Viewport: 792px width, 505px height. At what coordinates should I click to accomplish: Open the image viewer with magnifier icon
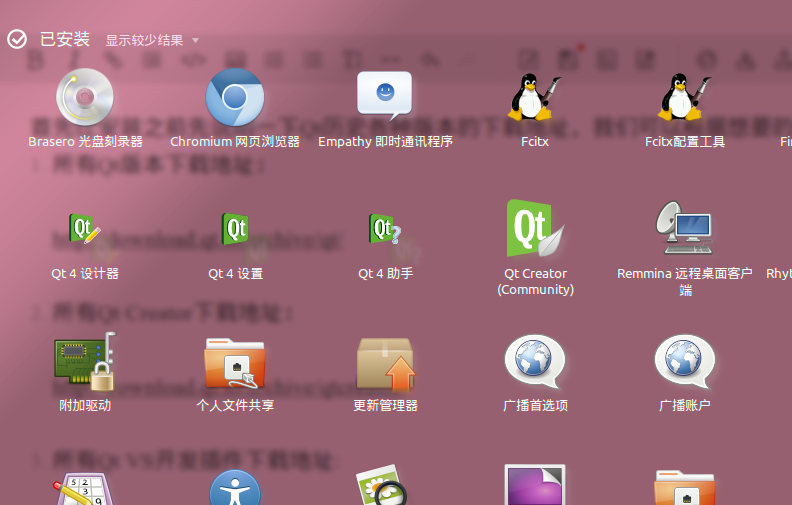click(x=382, y=486)
